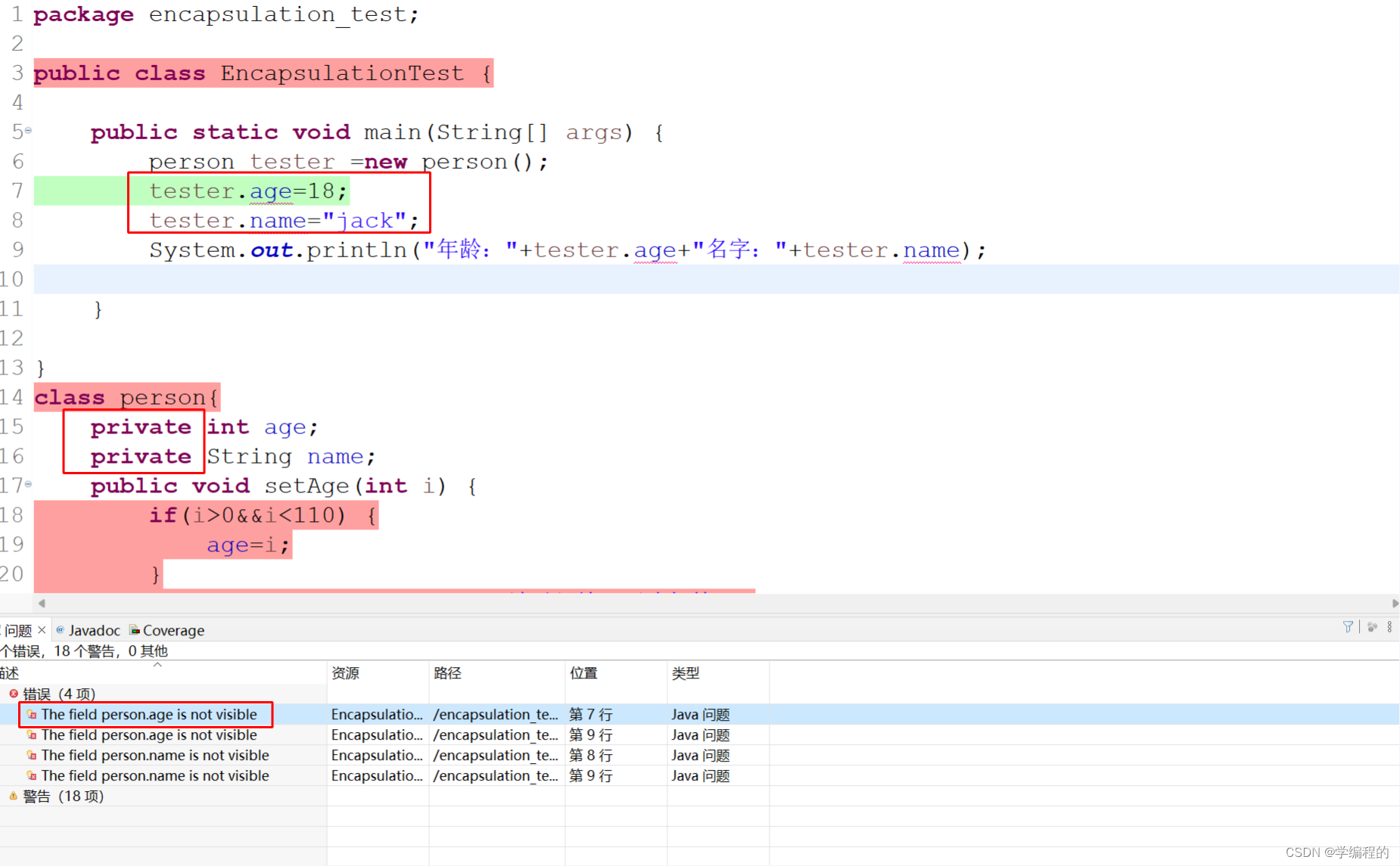Switch to the Coverage tab
Viewport: 1400px width, 866px height.
click(x=166, y=630)
